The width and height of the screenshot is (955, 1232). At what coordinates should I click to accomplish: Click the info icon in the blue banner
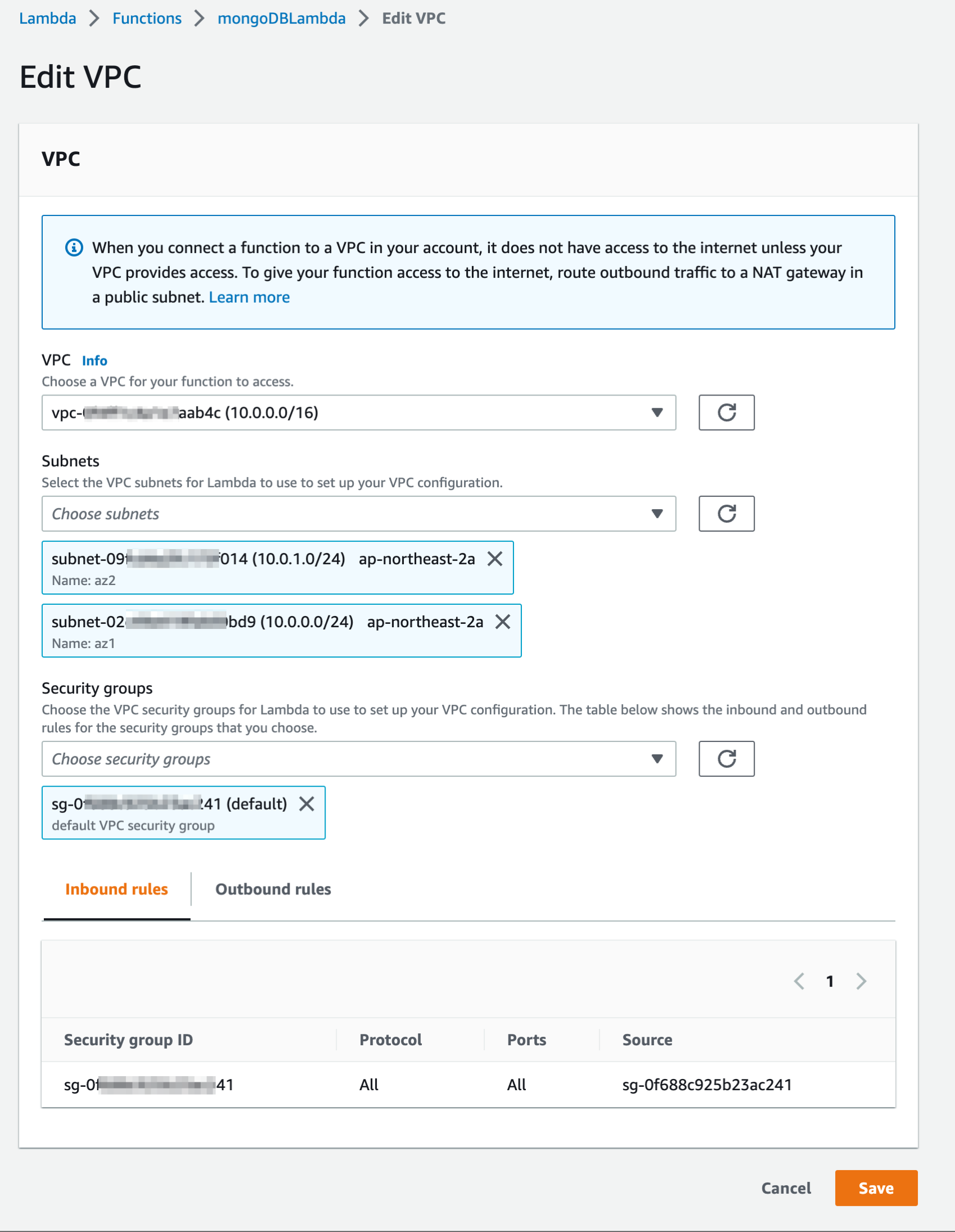pos(73,247)
